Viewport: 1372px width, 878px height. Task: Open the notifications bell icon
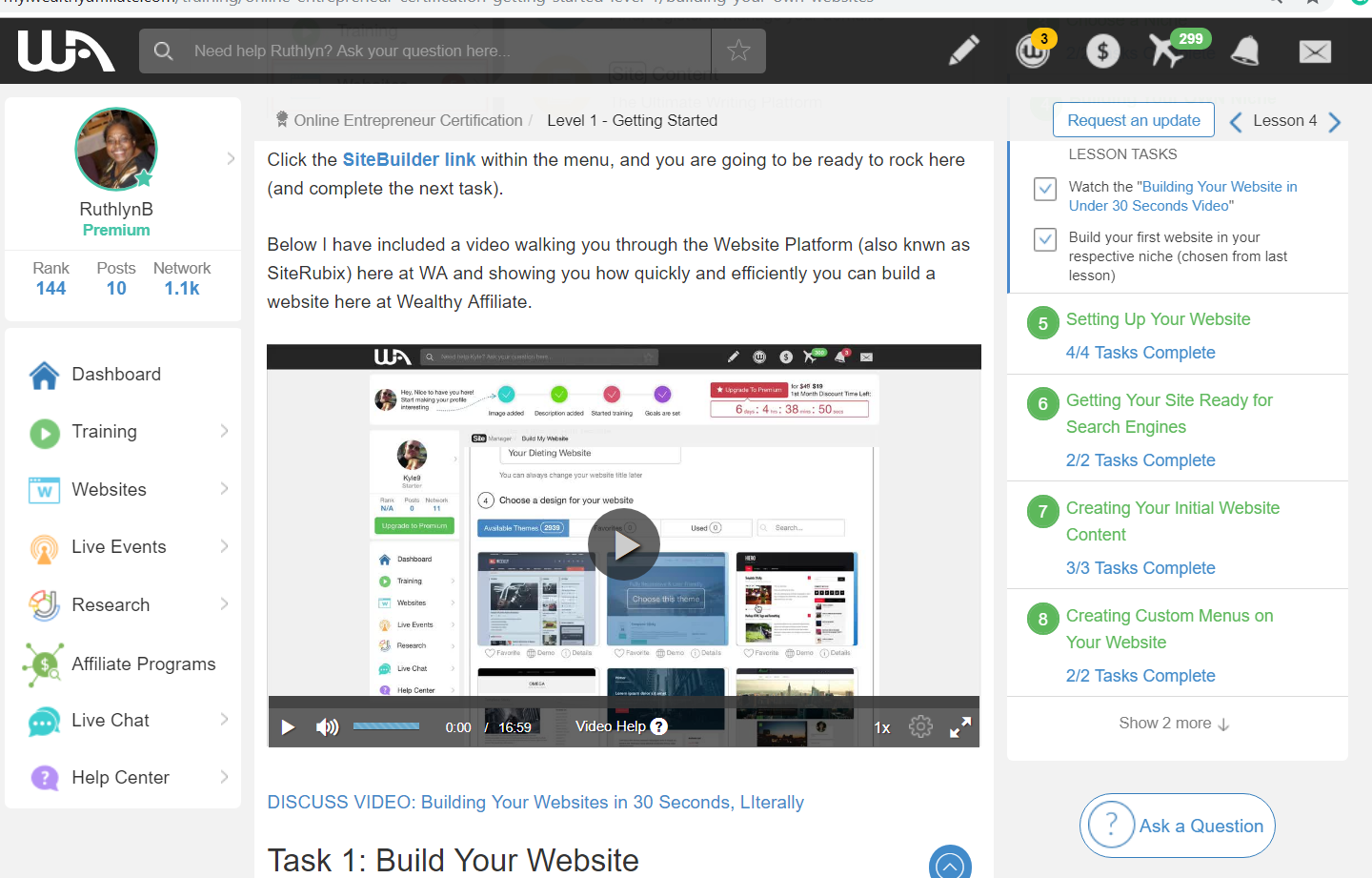point(1244,51)
